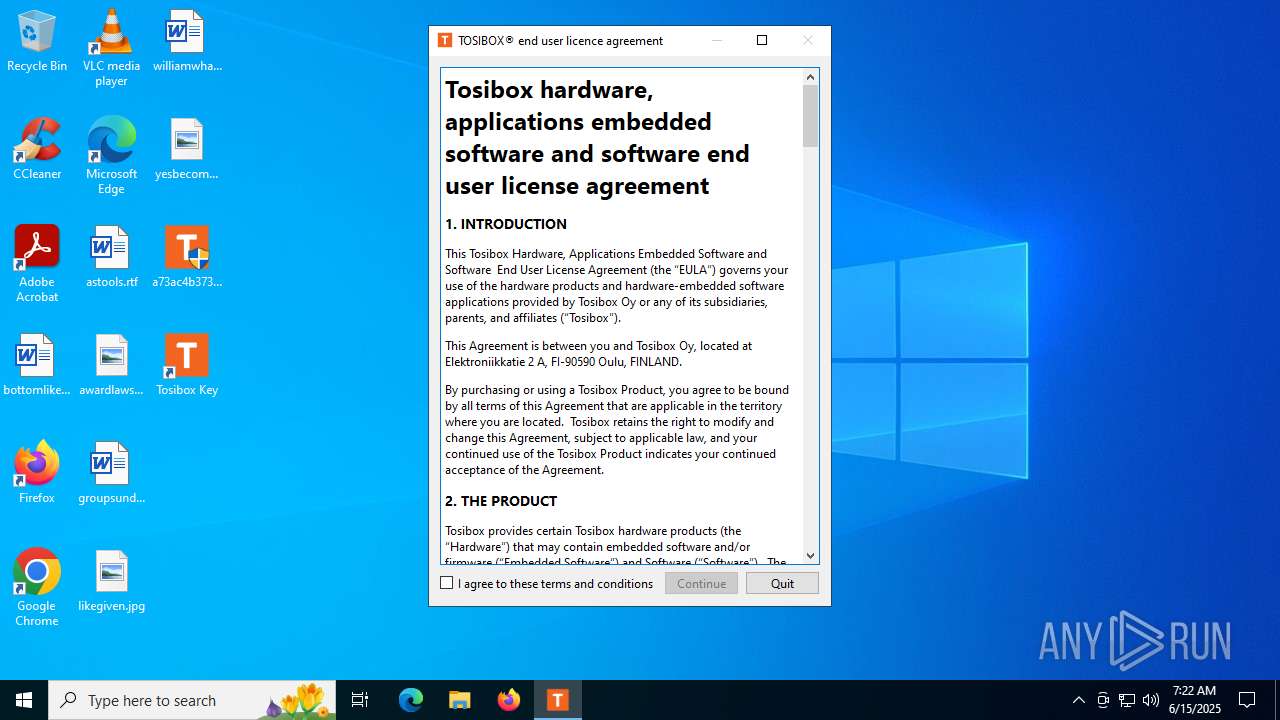The image size is (1280, 720).
Task: Open Microsoft Edge desktop shortcut
Action: click(x=111, y=156)
